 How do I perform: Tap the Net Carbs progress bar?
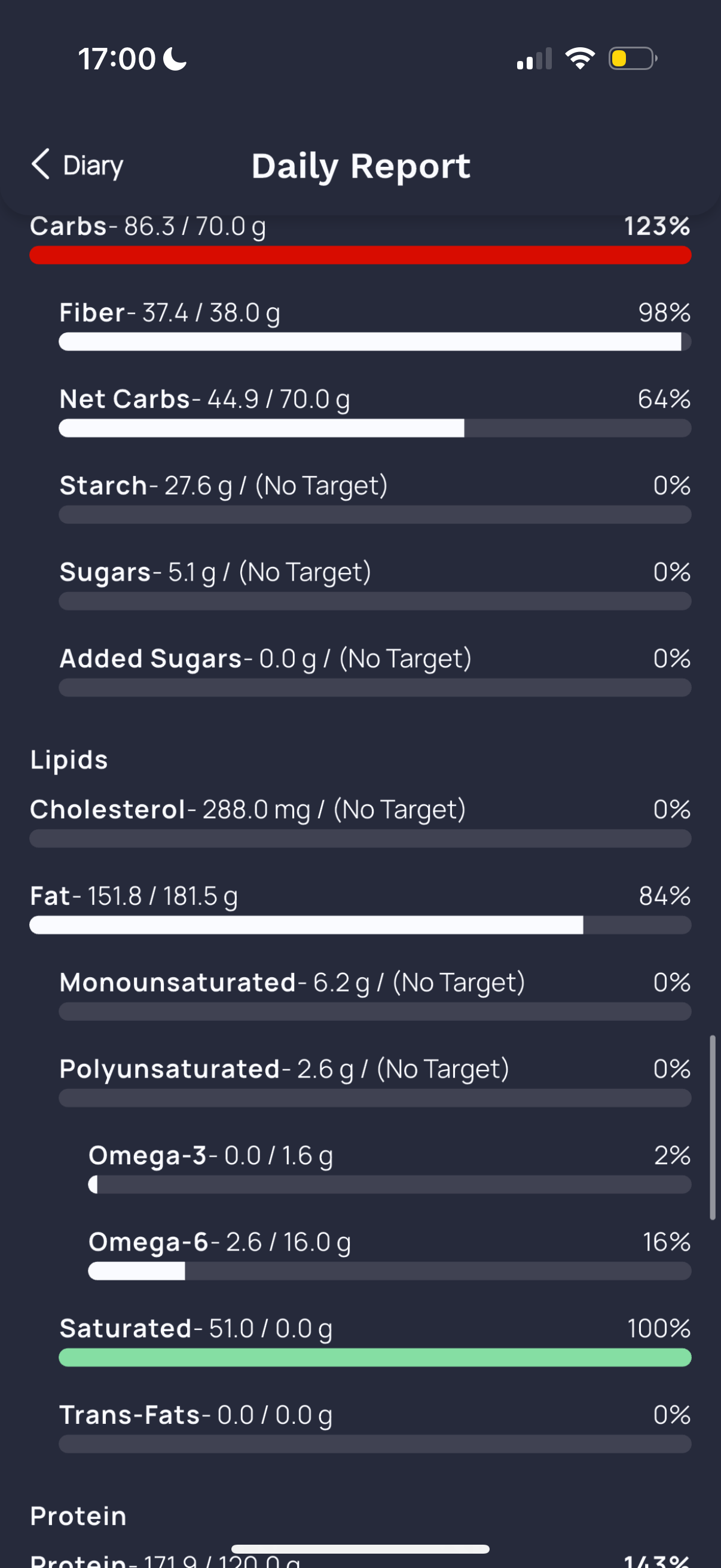375,428
